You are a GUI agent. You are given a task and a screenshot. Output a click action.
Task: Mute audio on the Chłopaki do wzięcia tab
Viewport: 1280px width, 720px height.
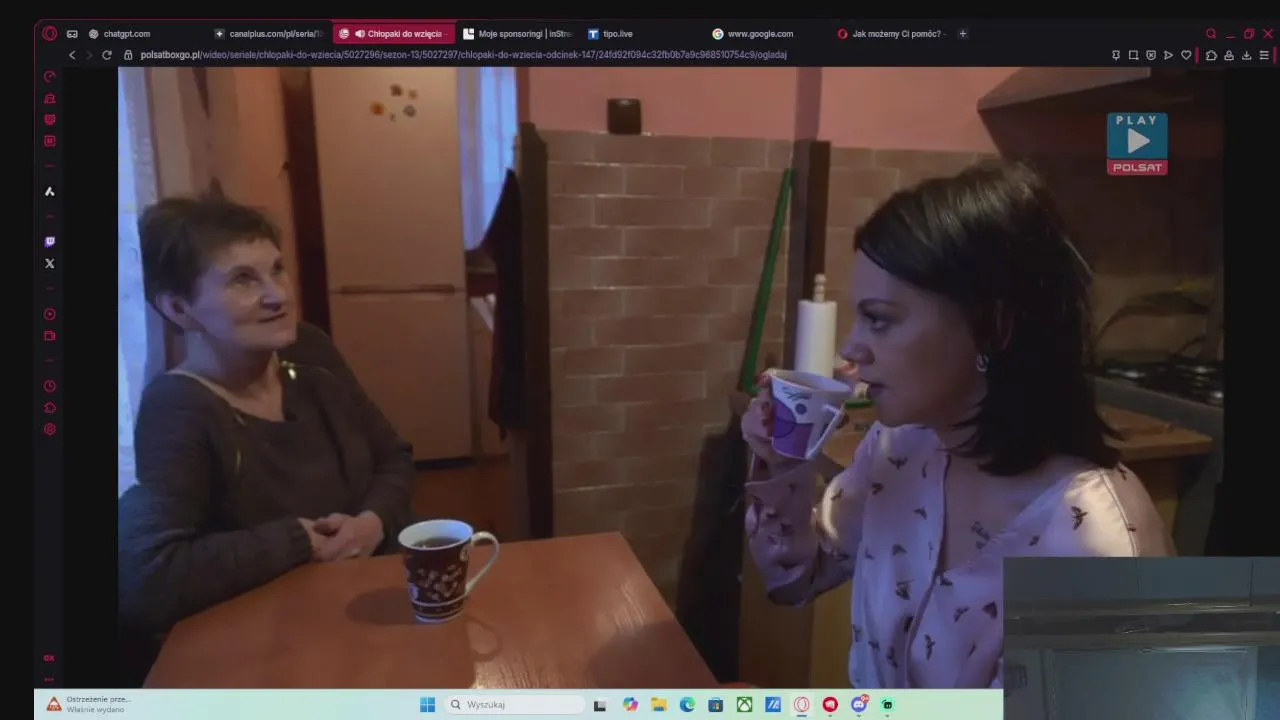tap(360, 34)
